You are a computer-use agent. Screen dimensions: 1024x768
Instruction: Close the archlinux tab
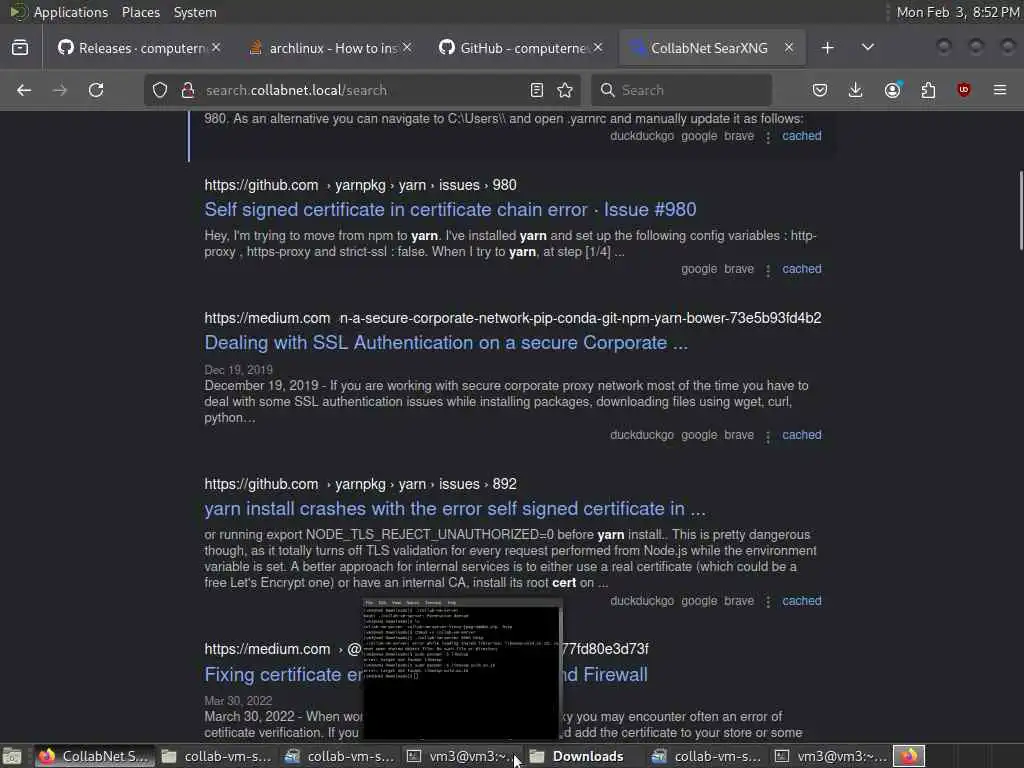tap(407, 48)
